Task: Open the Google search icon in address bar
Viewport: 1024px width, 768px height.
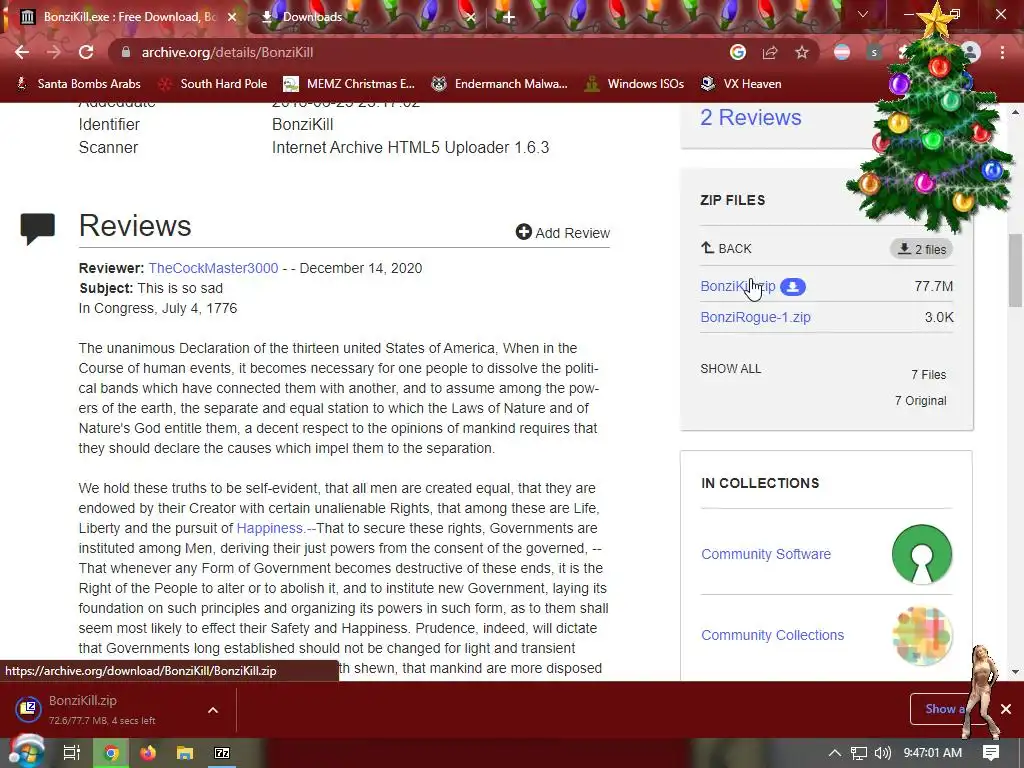Action: 738,52
